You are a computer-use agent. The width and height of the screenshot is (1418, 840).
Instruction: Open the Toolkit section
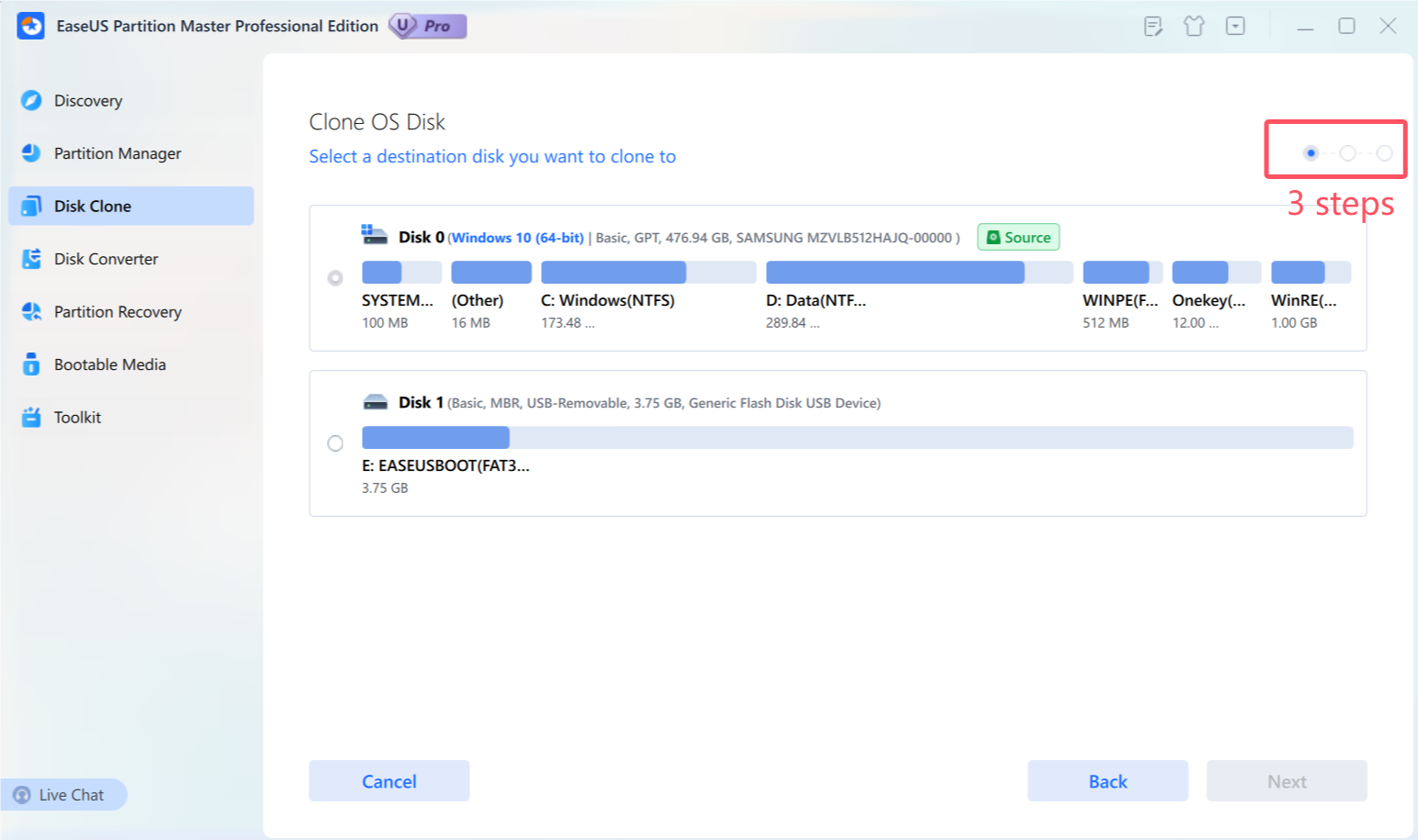click(131, 418)
